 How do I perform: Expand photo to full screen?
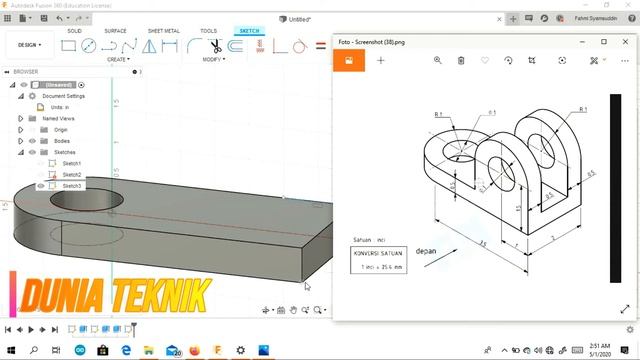click(x=625, y=309)
